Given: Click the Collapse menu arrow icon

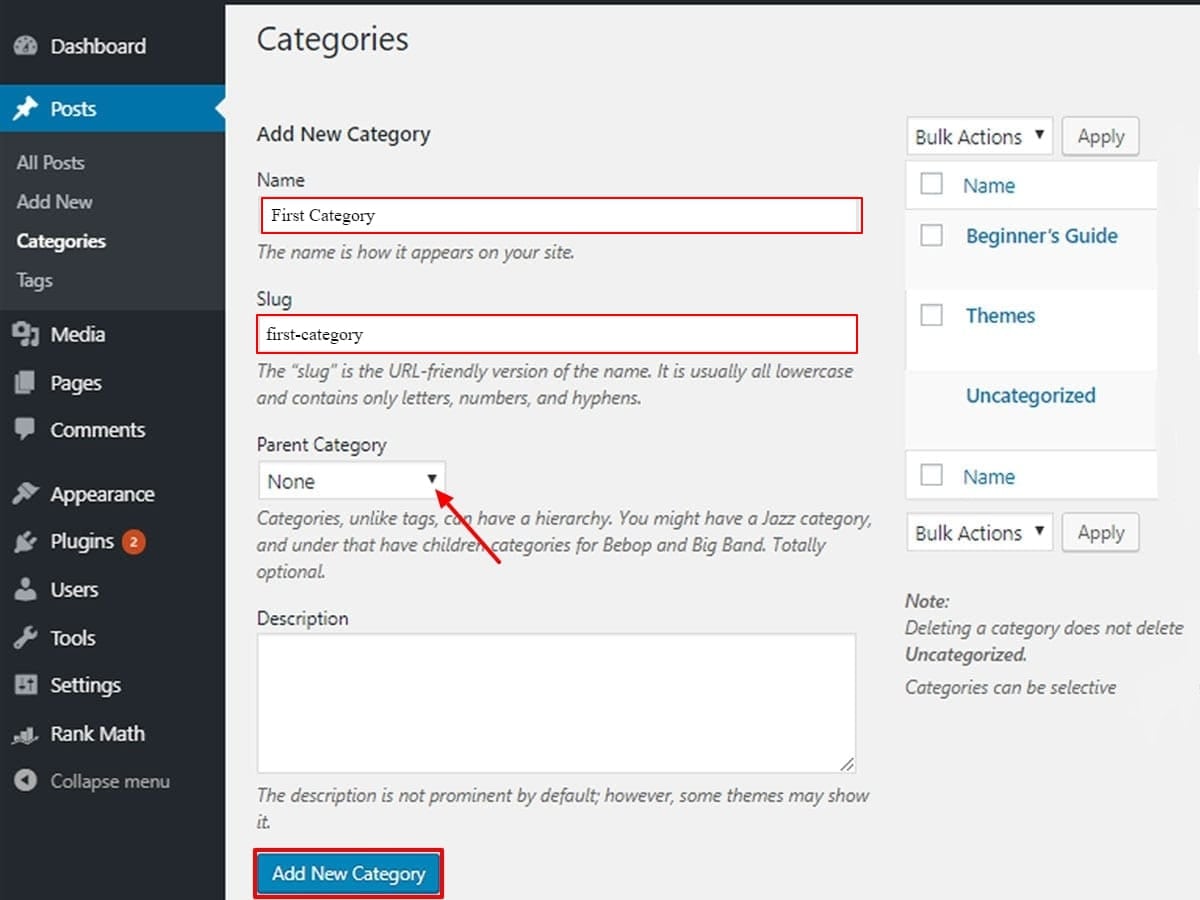Looking at the screenshot, I should point(26,781).
